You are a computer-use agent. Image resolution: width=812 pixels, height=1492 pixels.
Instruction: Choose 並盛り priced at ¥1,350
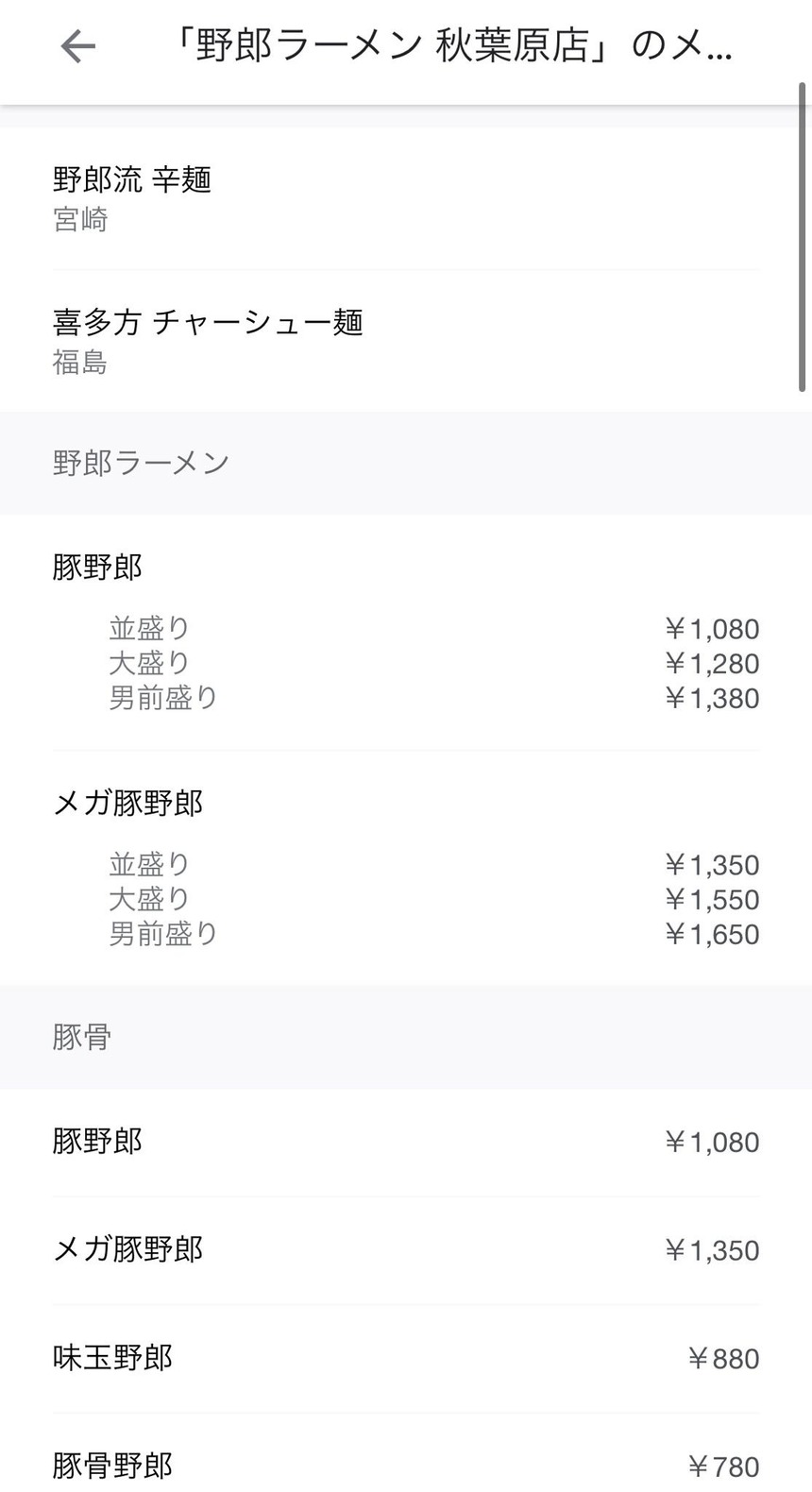point(149,864)
